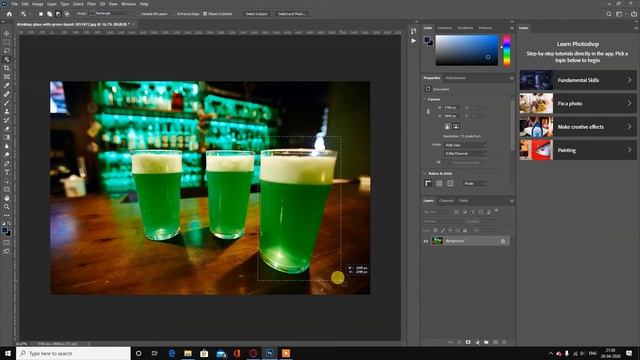Click the New group folder icon
640x360 pixels.
(486, 342)
